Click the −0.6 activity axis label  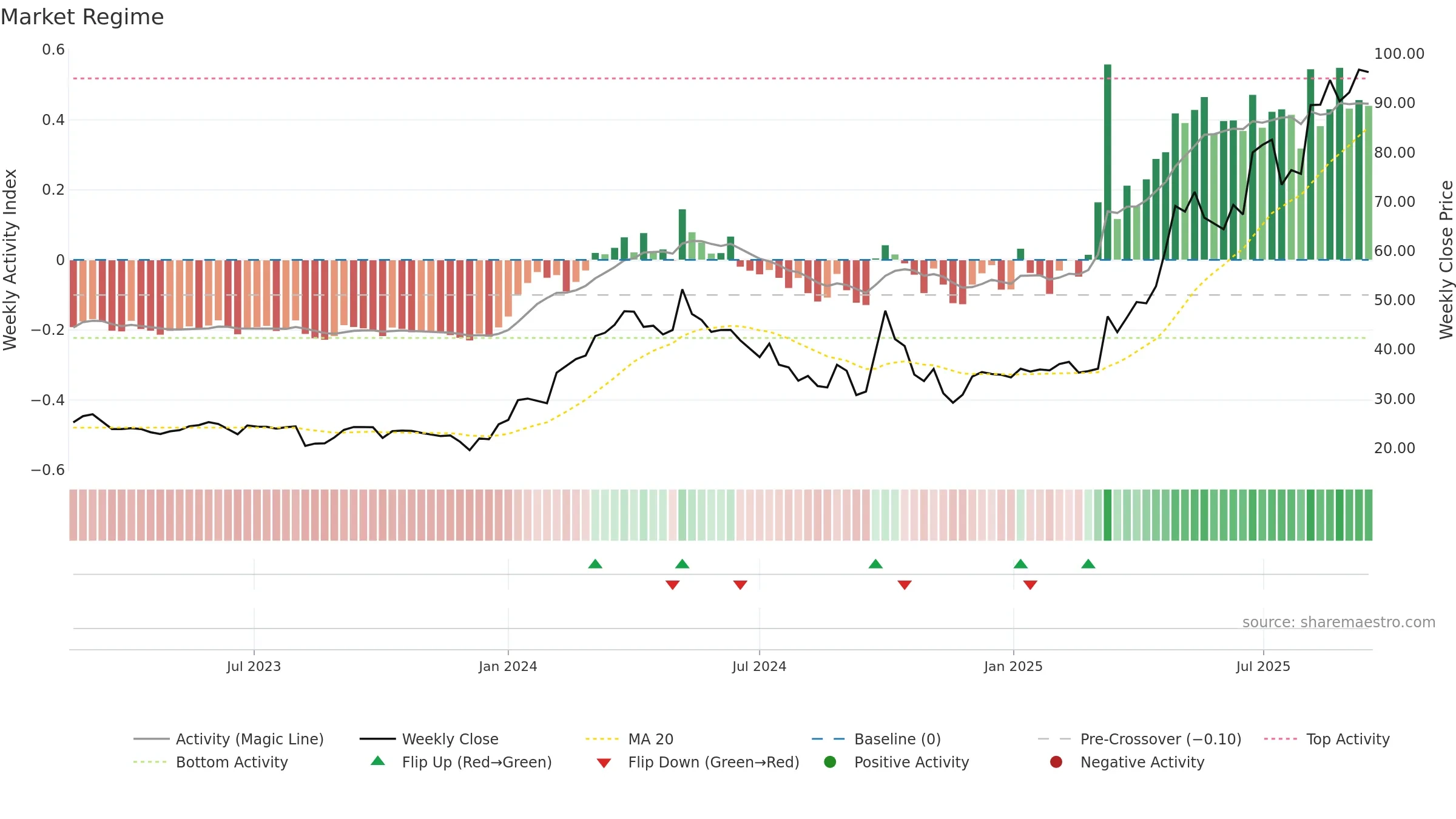tap(47, 470)
